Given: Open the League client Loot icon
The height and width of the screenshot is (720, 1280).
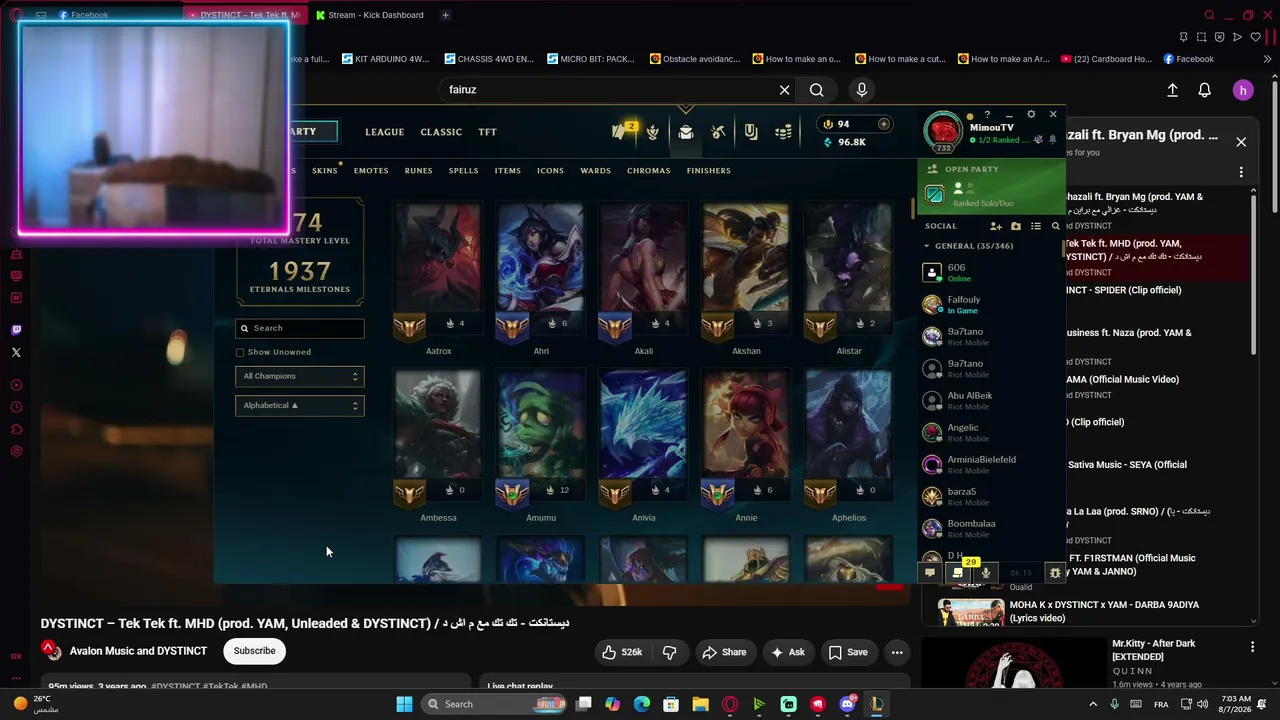Looking at the screenshot, I should tap(718, 132).
